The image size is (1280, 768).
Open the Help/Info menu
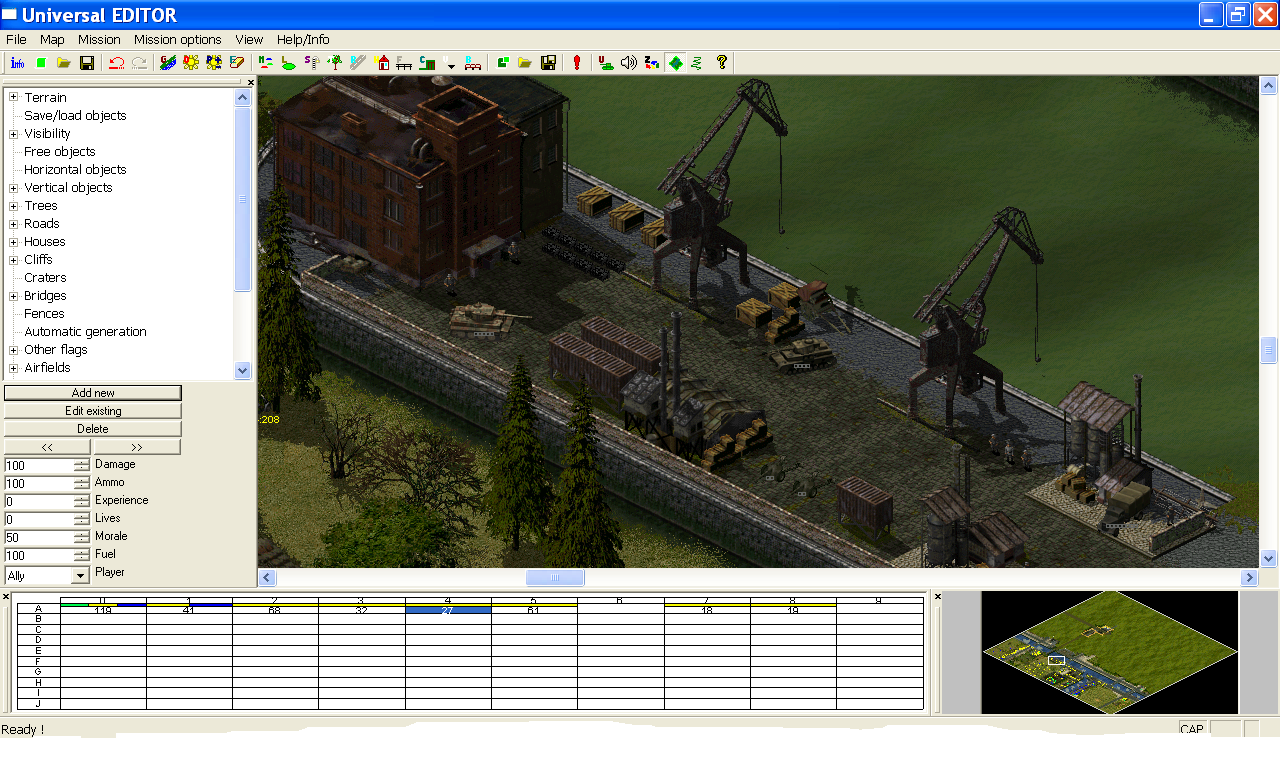point(303,40)
